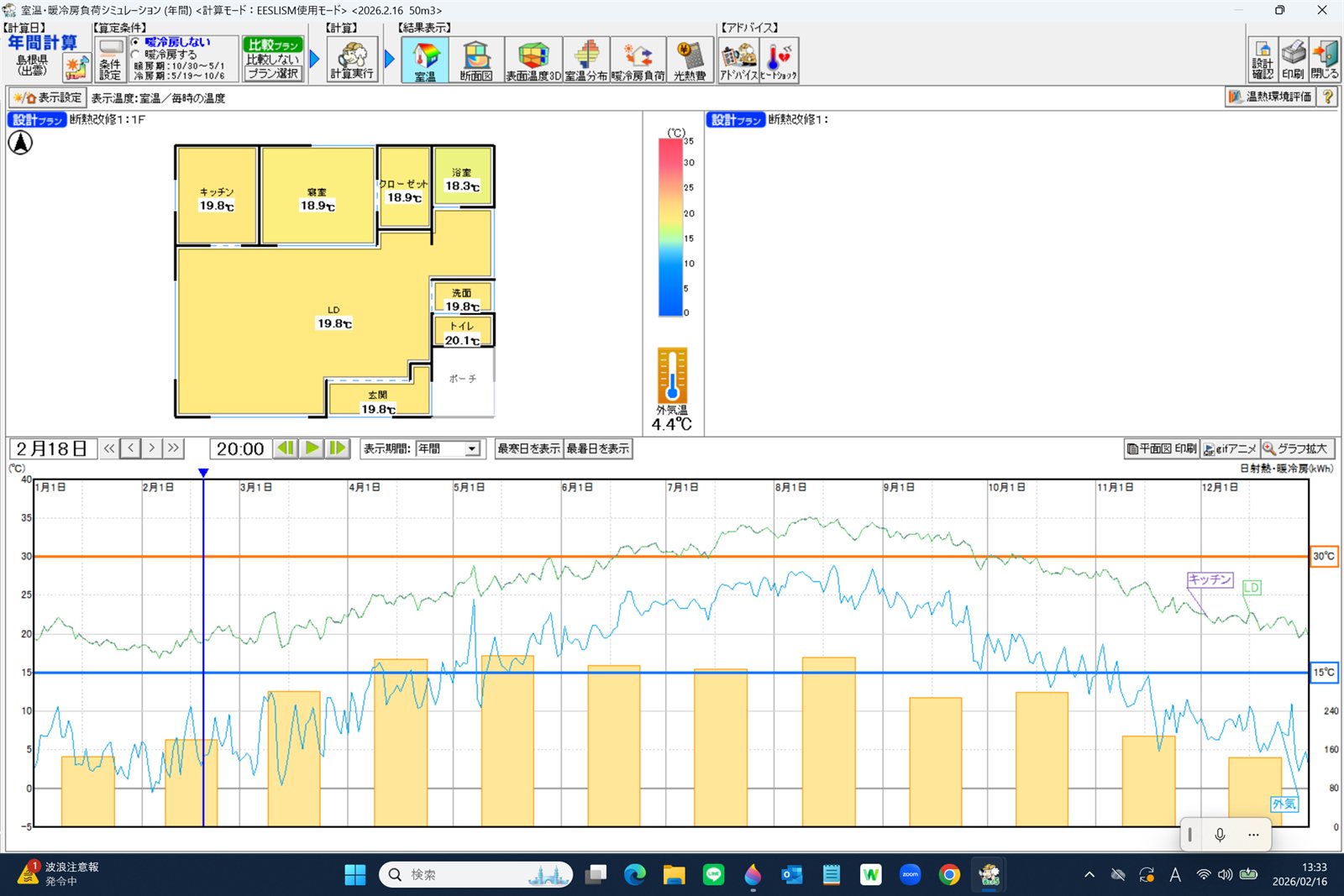Click the blue date marker on graph timeline
Screen dimensions: 1344x896
click(x=203, y=474)
